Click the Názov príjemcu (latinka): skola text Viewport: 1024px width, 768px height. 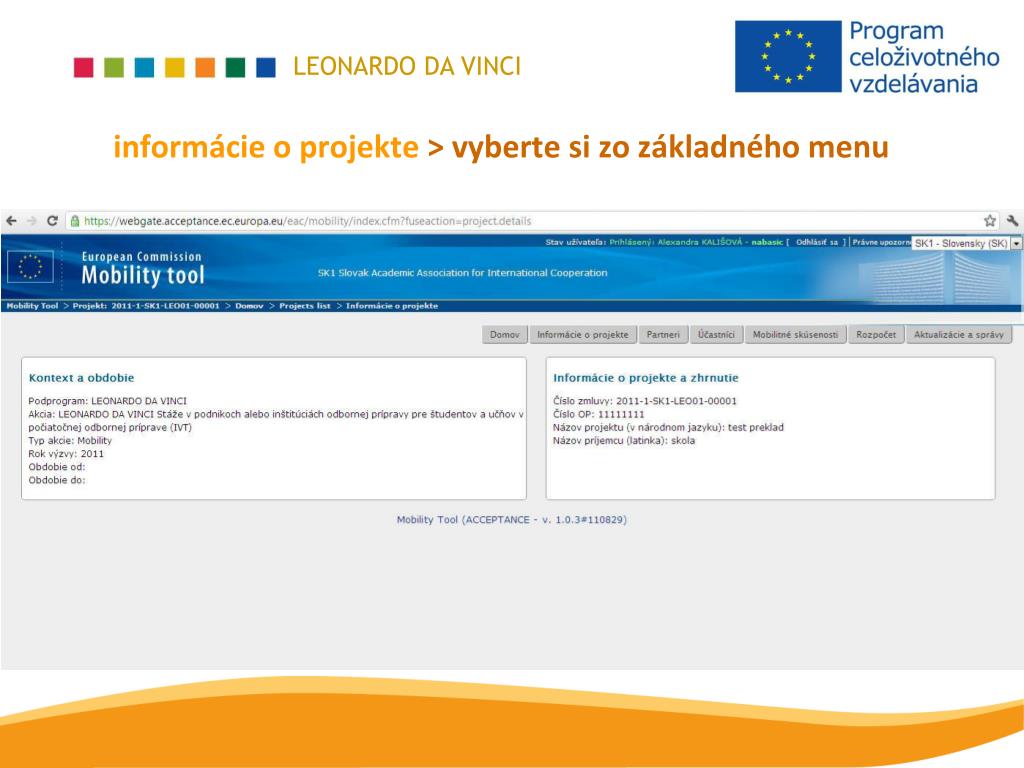point(624,440)
